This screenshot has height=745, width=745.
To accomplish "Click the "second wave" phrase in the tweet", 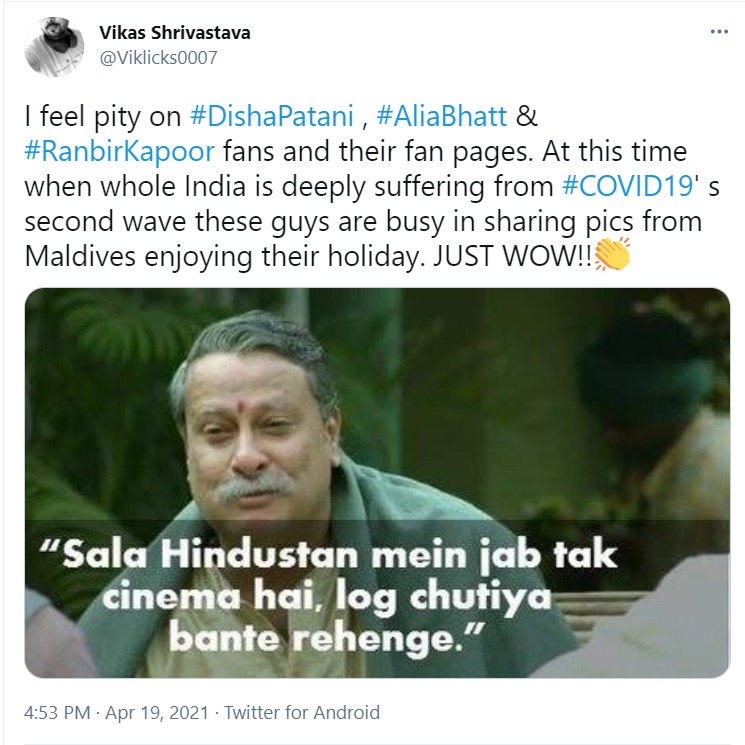I will pos(105,221).
